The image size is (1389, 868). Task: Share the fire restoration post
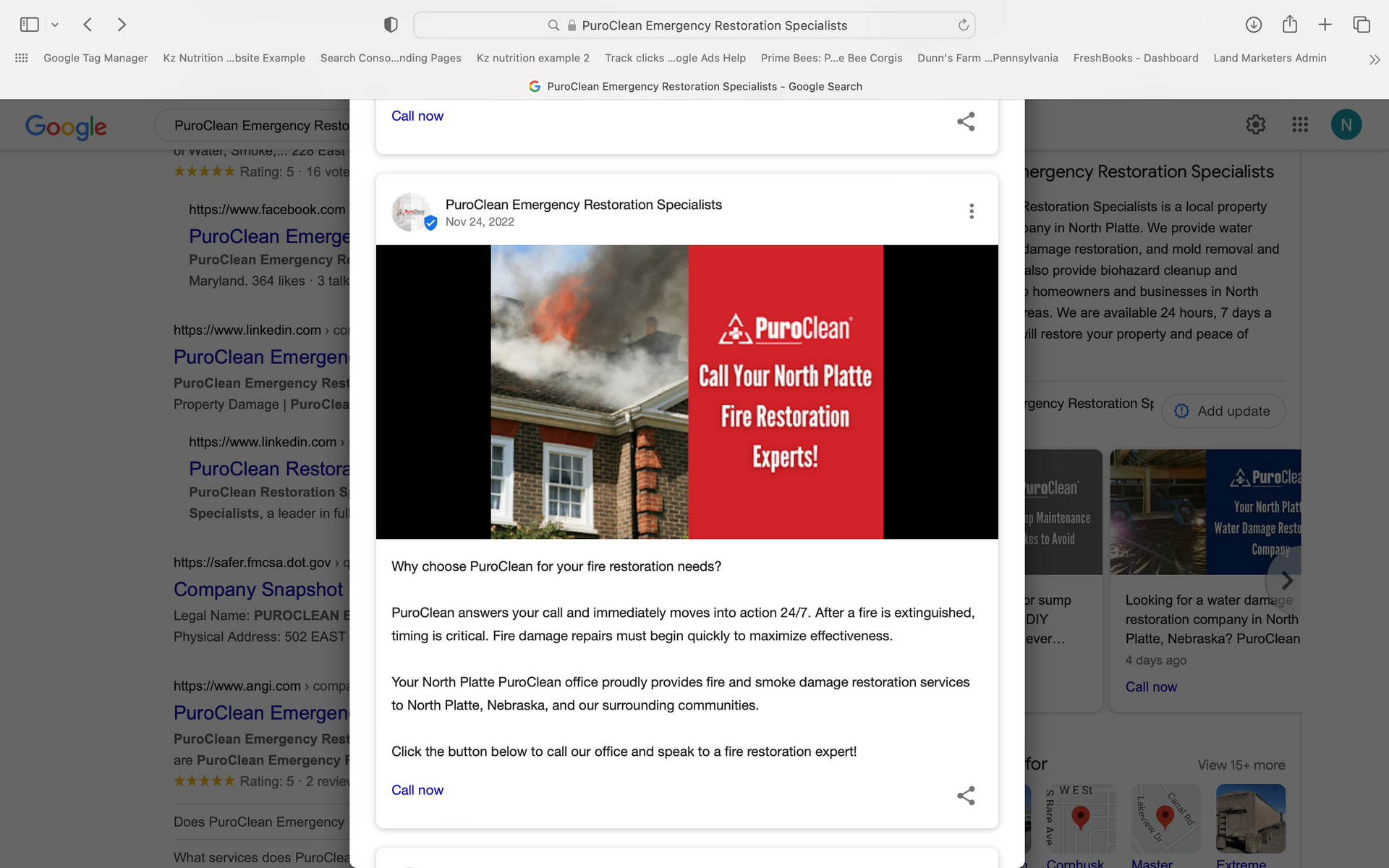967,796
